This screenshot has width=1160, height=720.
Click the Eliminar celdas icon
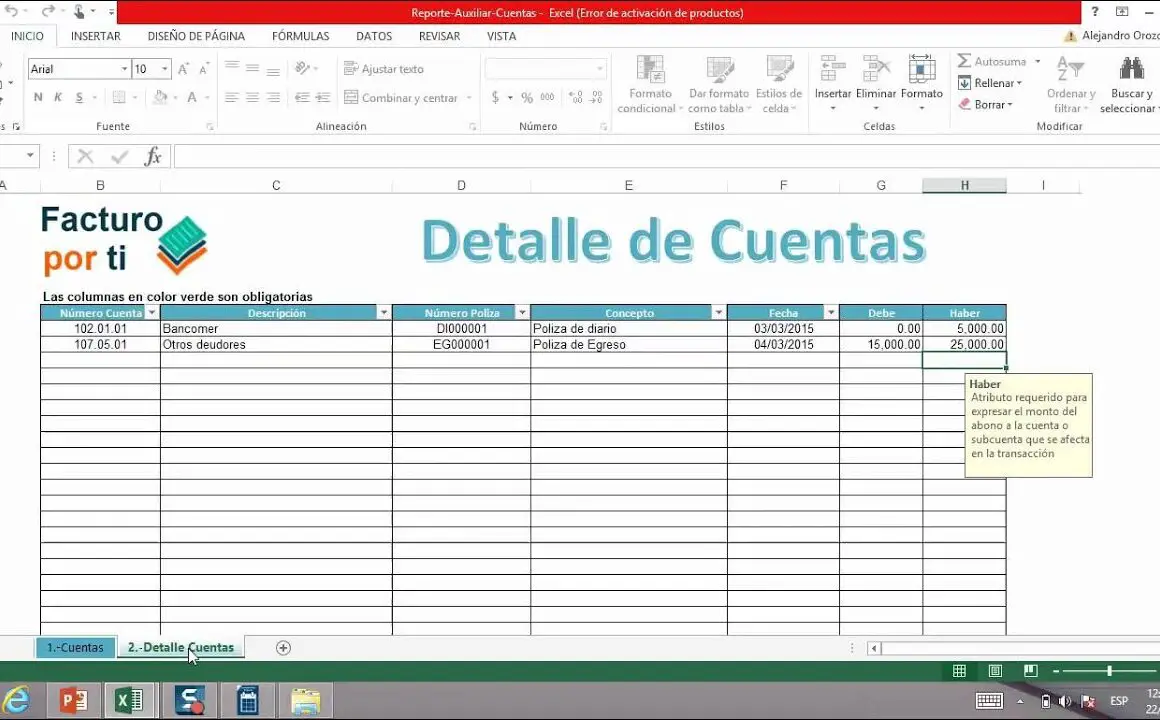(876, 70)
